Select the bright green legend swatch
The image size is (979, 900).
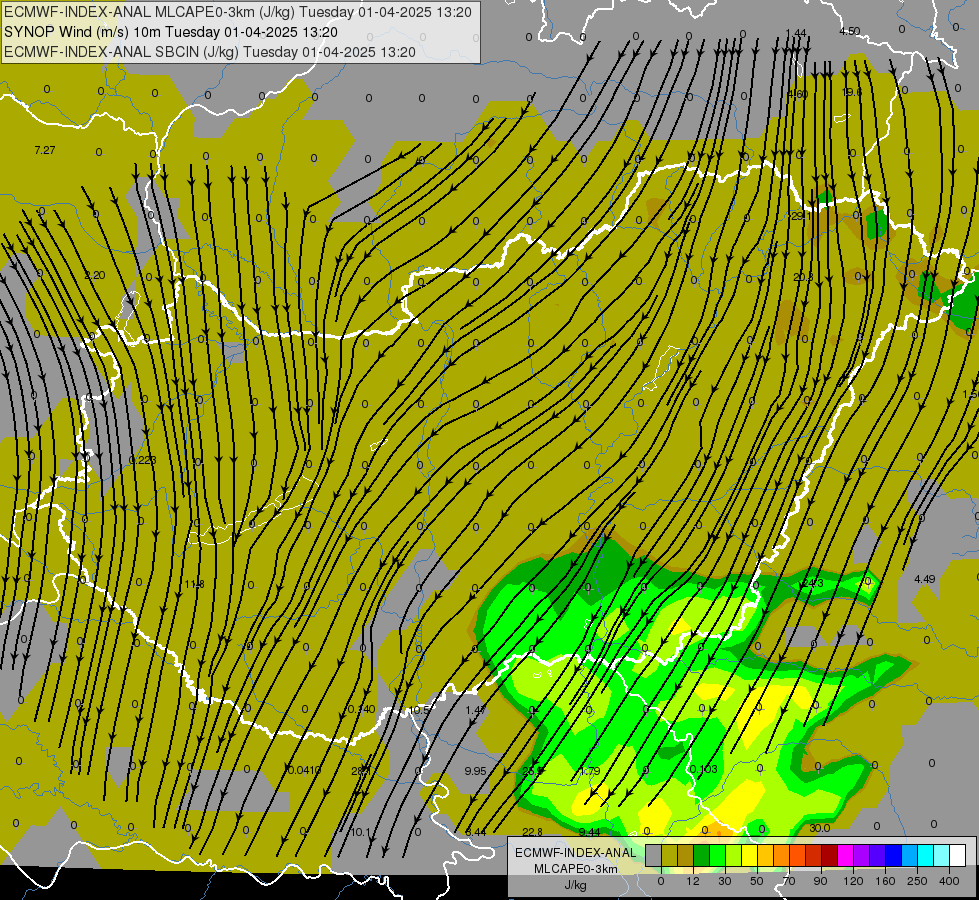717,856
